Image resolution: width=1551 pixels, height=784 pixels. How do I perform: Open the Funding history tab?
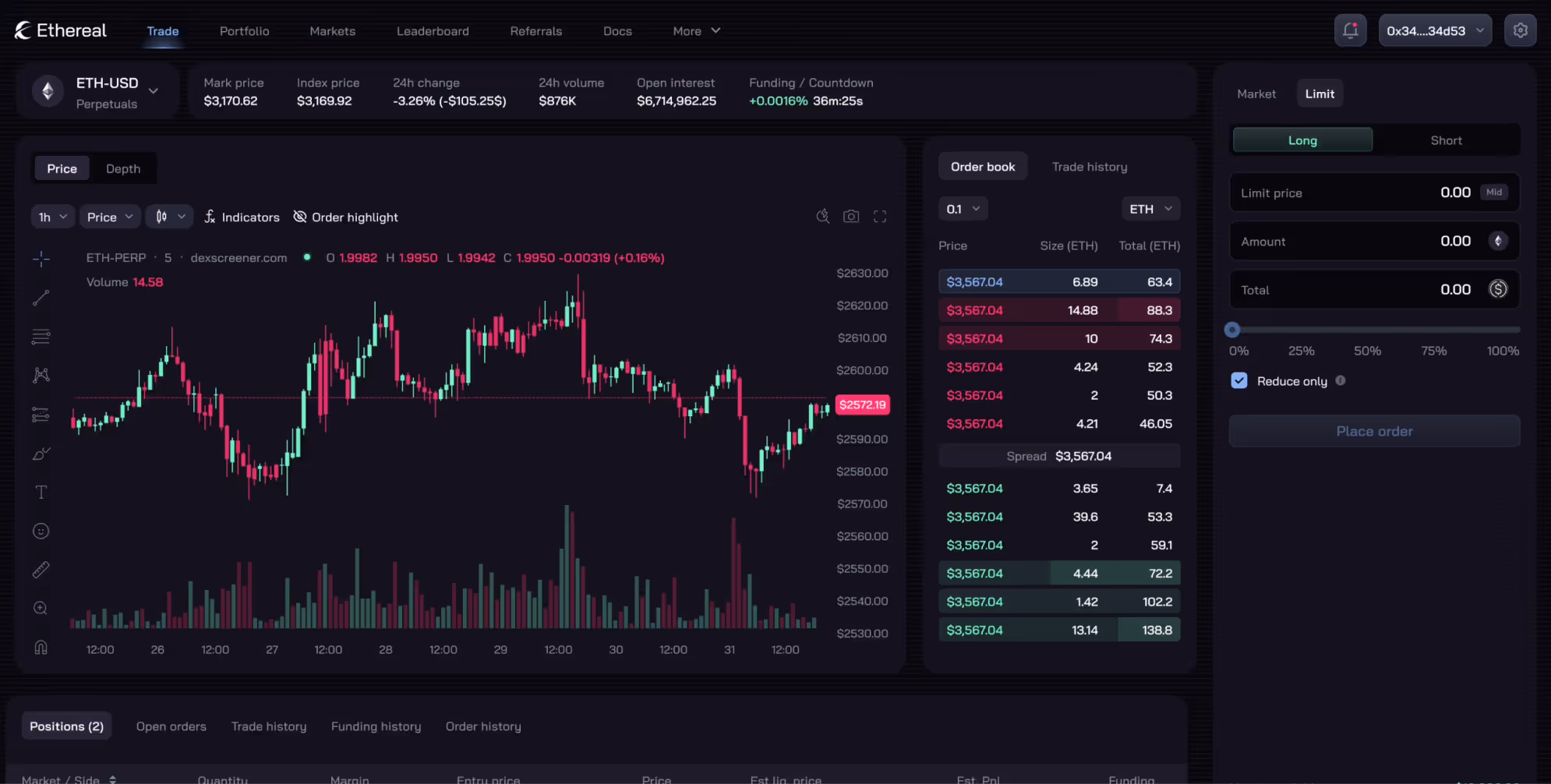(376, 726)
